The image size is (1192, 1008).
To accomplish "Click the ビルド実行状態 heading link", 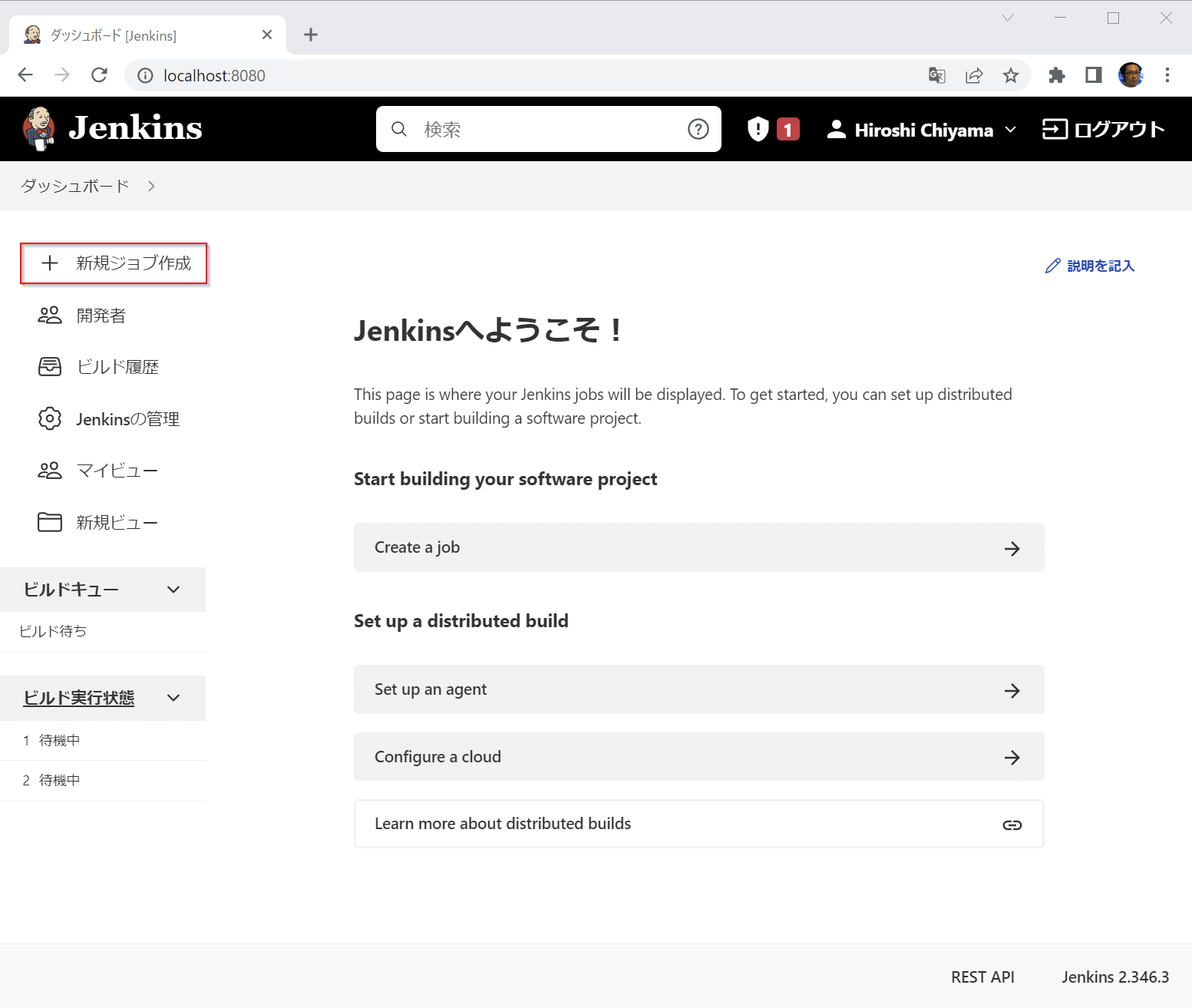I will (x=79, y=698).
